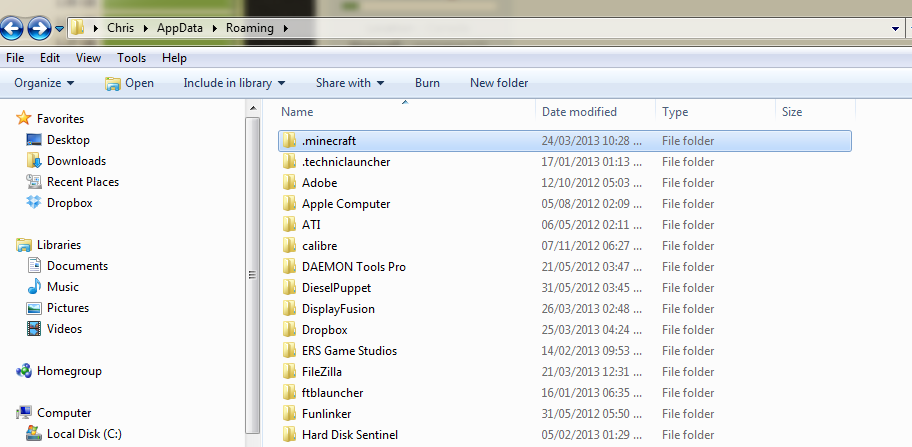Click navigation pane scrollbar up arrow
The width and height of the screenshot is (912, 447).
pos(252,108)
